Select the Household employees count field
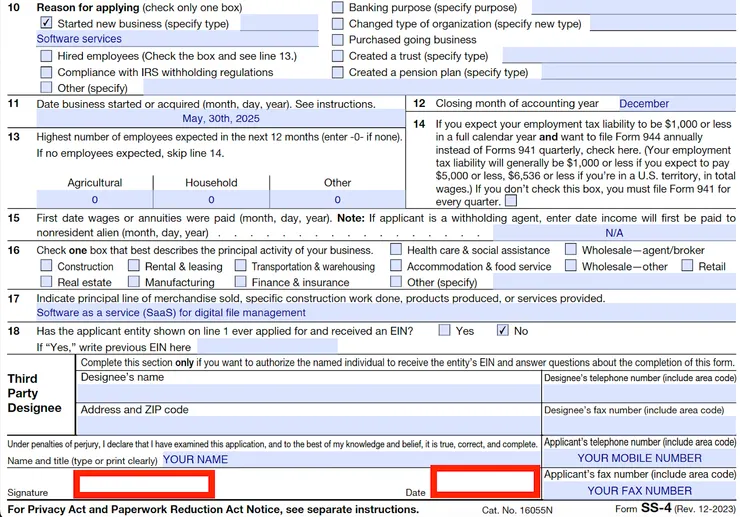Viewport: 740px width, 517px height. 211,199
